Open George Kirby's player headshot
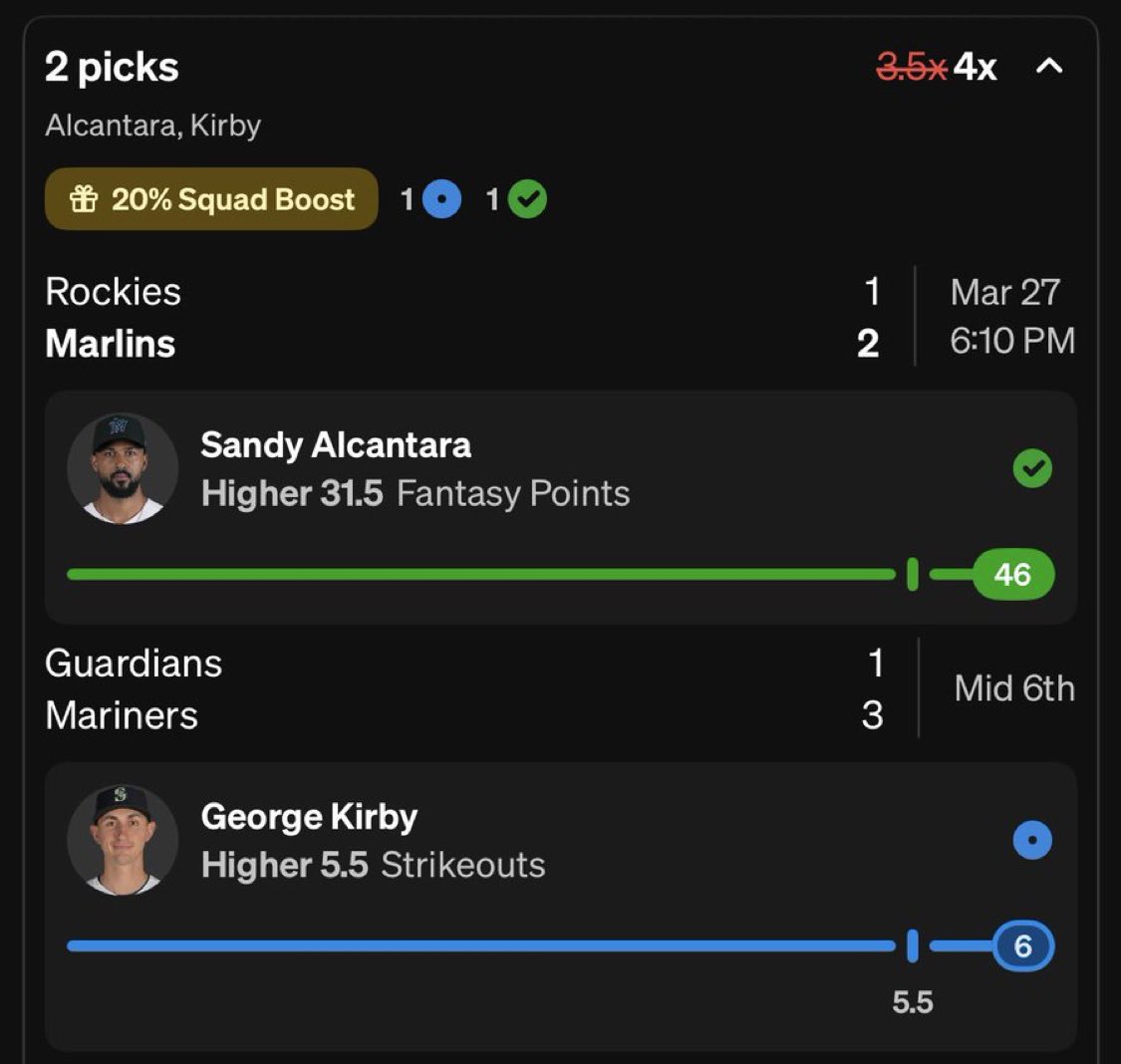 (x=122, y=840)
